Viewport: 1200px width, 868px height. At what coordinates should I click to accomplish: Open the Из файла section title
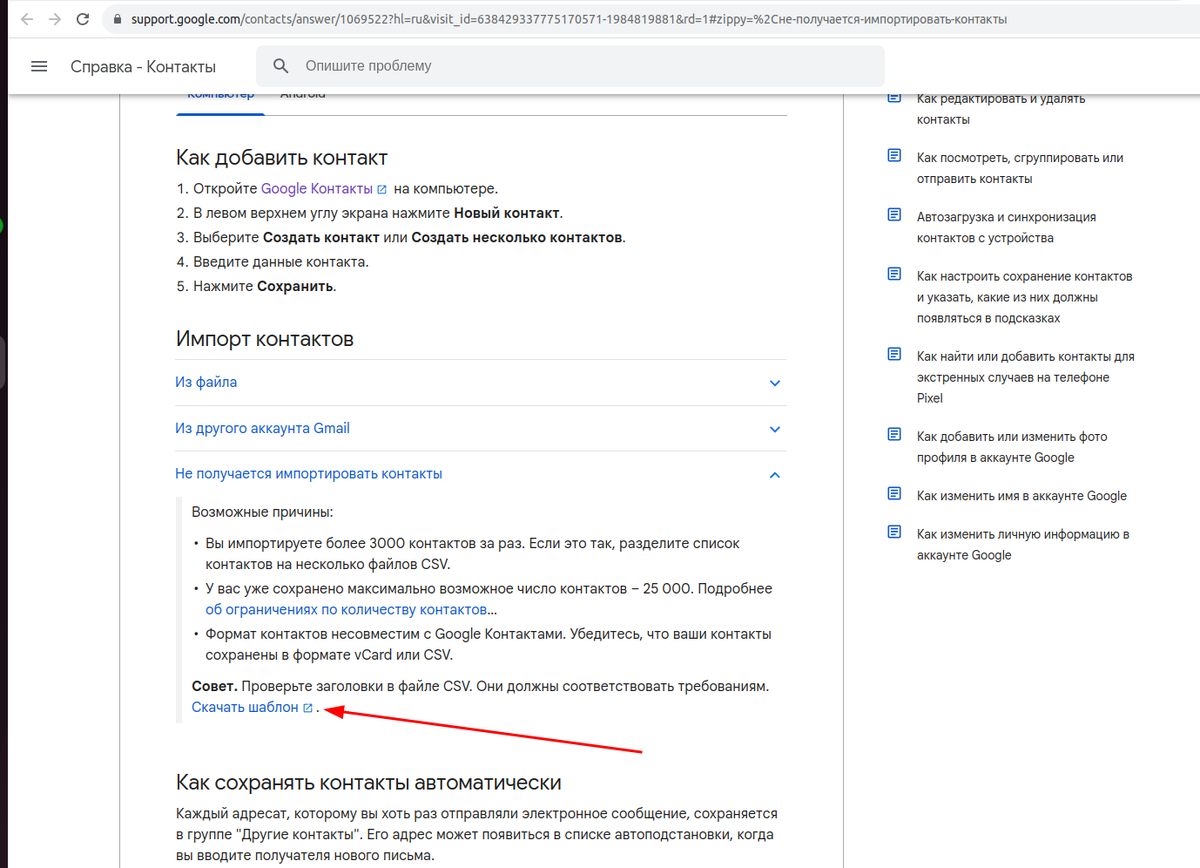click(206, 382)
